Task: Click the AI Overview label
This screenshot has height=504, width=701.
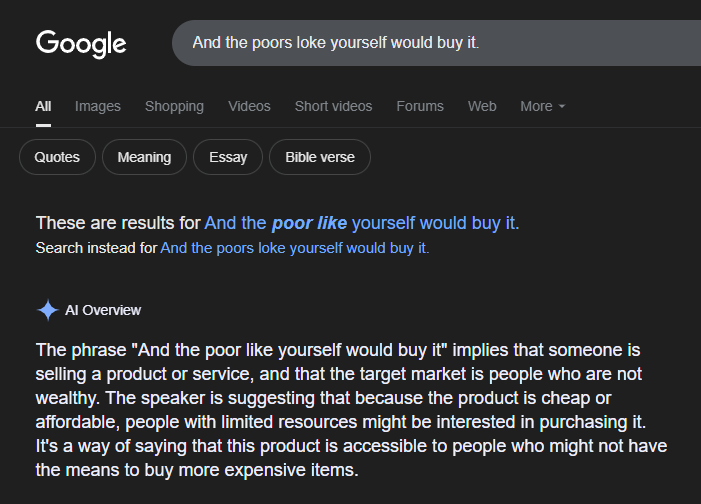Action: (x=103, y=310)
